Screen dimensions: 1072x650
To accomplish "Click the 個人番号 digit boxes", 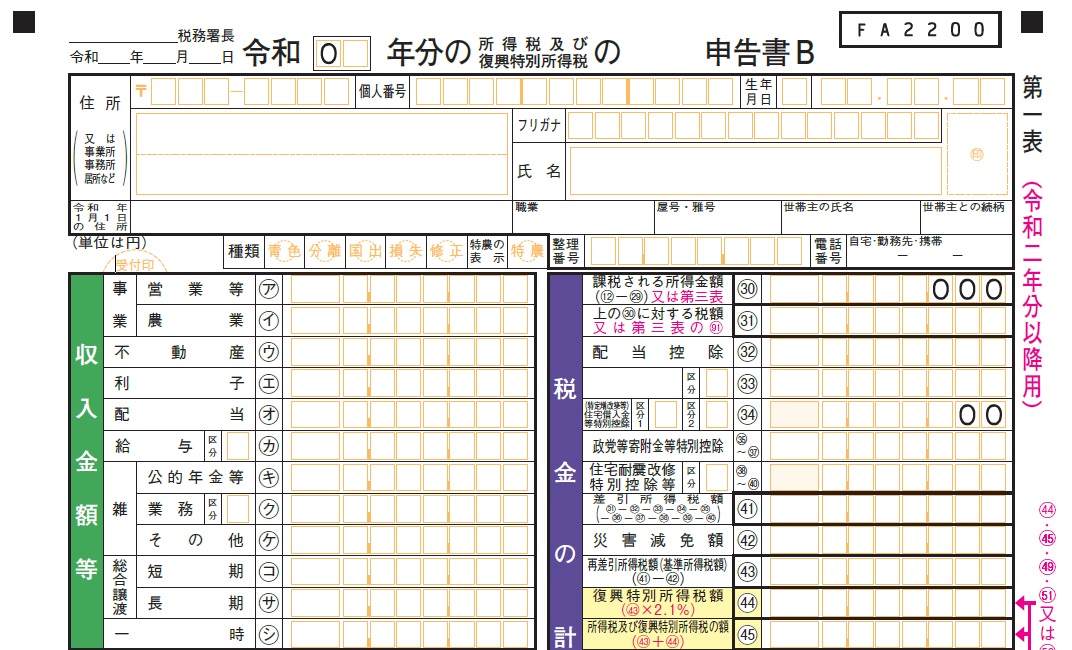I will 574,92.
